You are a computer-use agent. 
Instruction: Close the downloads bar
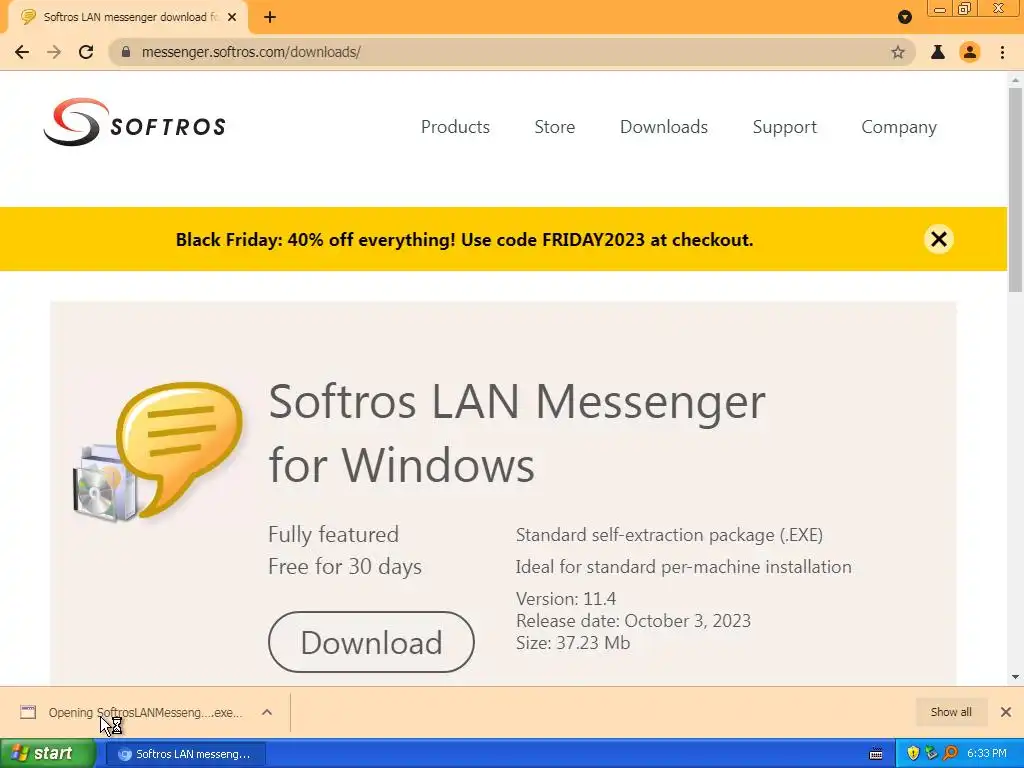tap(1006, 712)
